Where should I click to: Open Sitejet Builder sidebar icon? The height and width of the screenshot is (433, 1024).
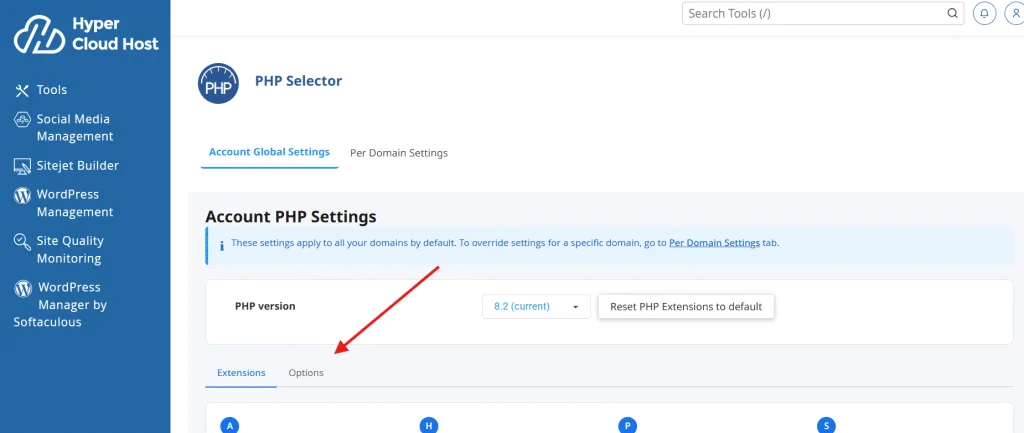pos(22,166)
